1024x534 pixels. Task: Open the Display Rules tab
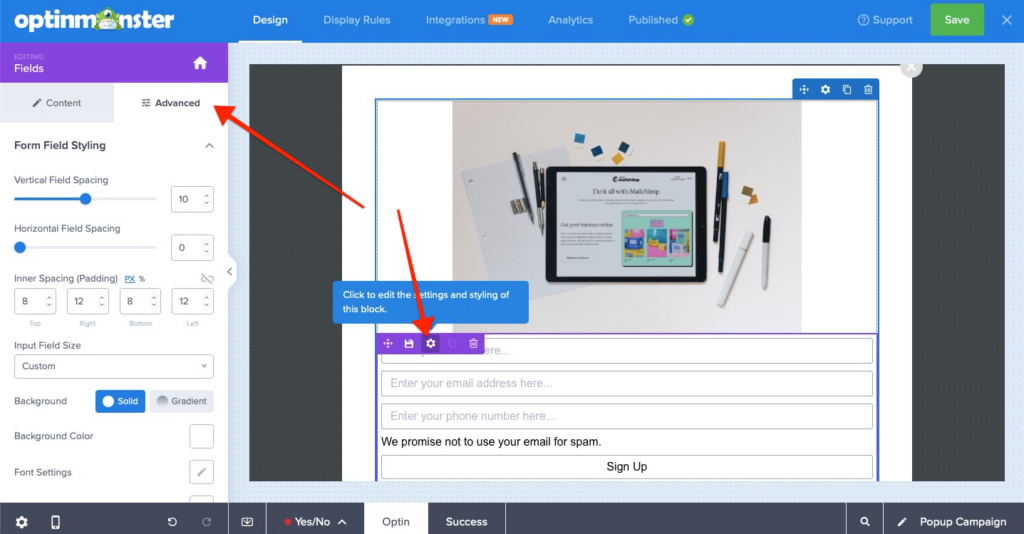pyautogui.click(x=357, y=20)
